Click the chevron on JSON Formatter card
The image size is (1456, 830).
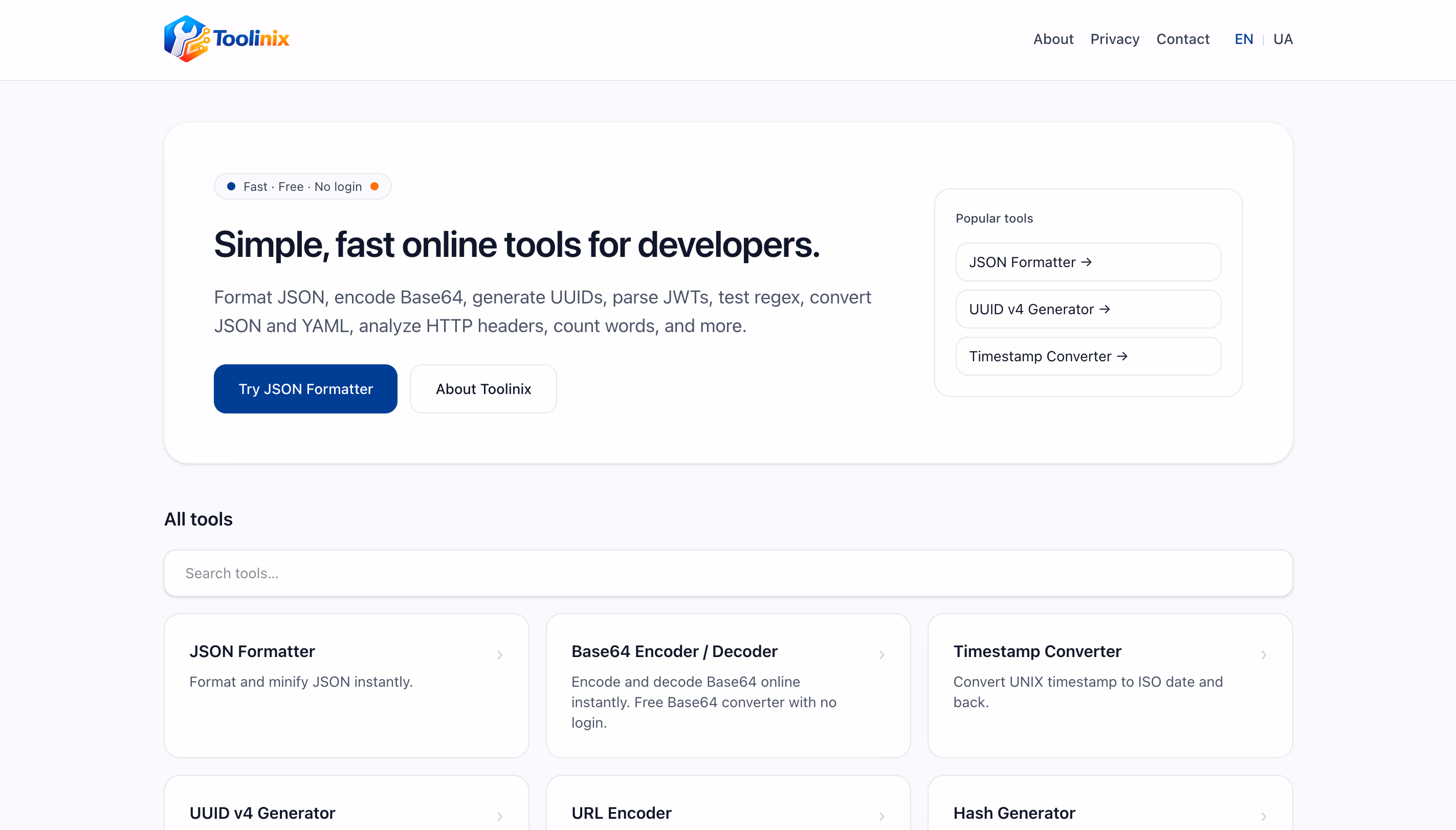click(500, 655)
